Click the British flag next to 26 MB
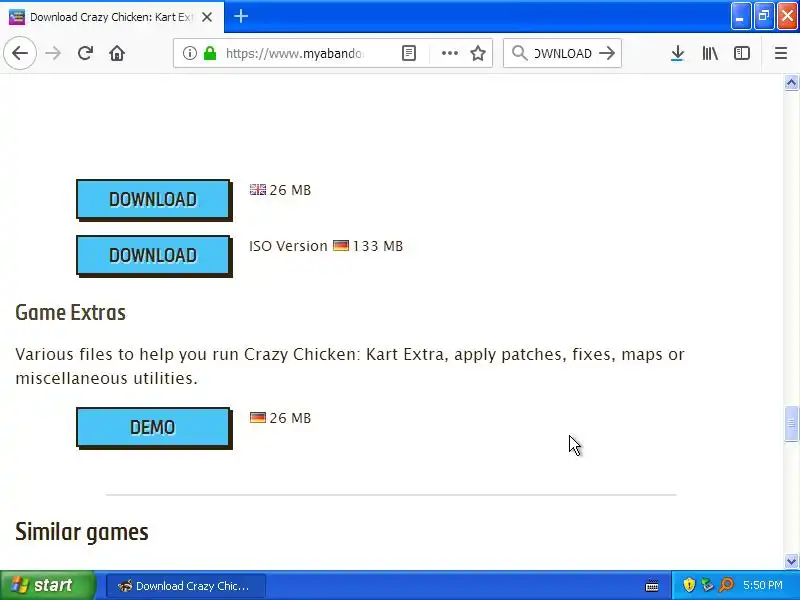800x600 pixels. (x=258, y=190)
